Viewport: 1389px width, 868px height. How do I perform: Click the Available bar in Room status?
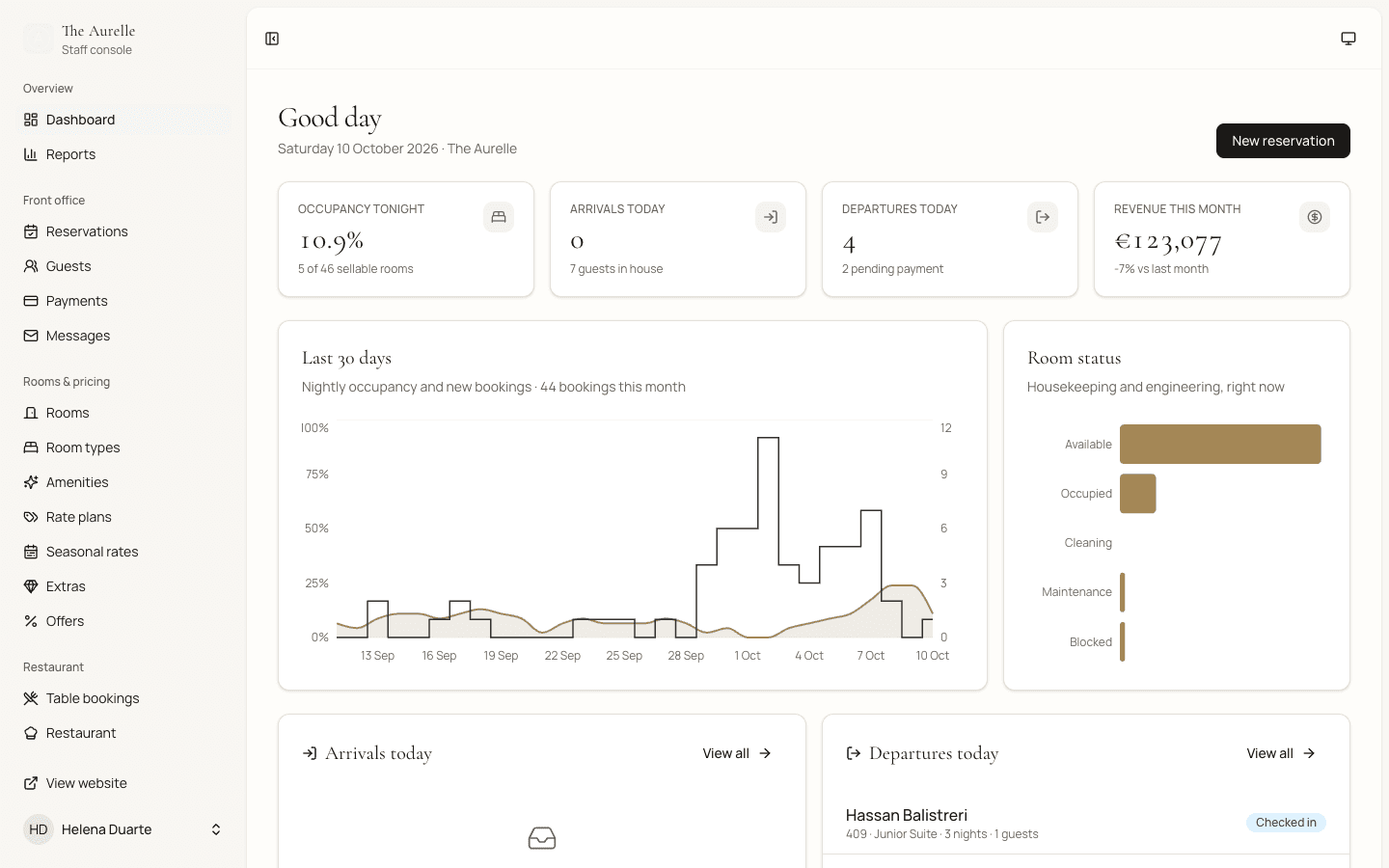tap(1220, 444)
